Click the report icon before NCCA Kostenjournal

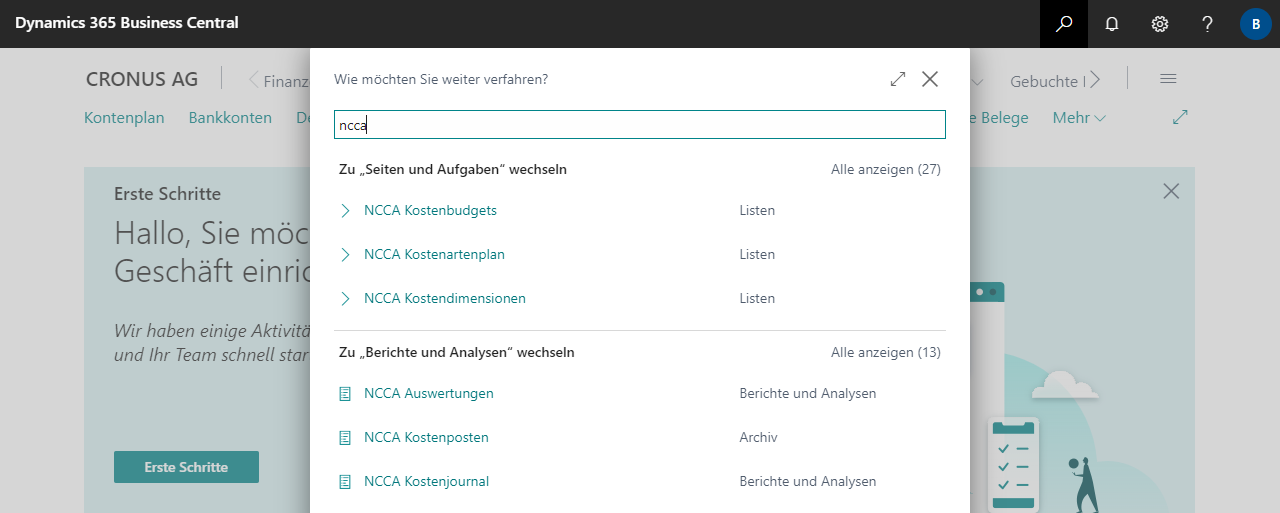345,482
